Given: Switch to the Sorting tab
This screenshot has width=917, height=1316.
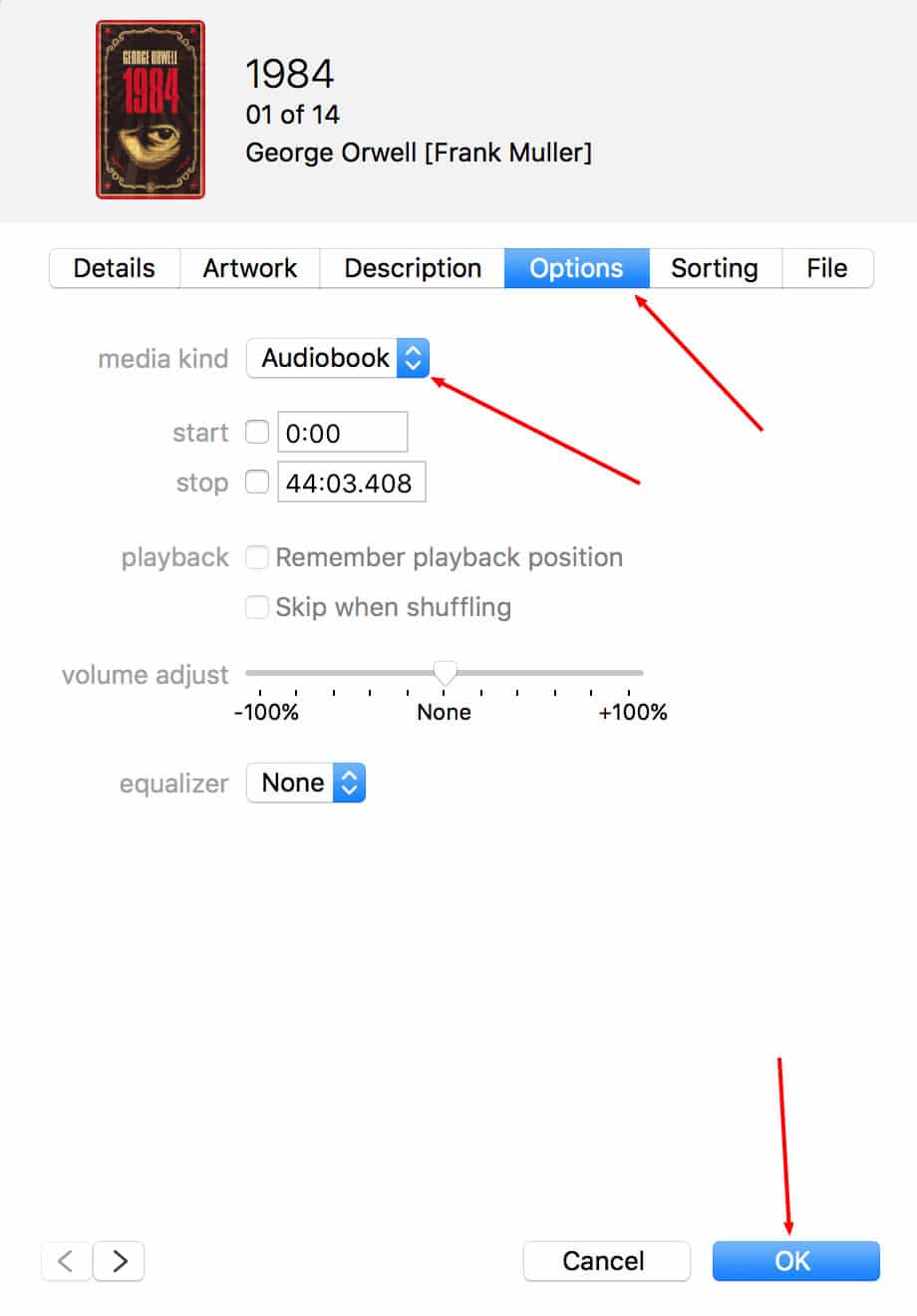Looking at the screenshot, I should click(715, 268).
